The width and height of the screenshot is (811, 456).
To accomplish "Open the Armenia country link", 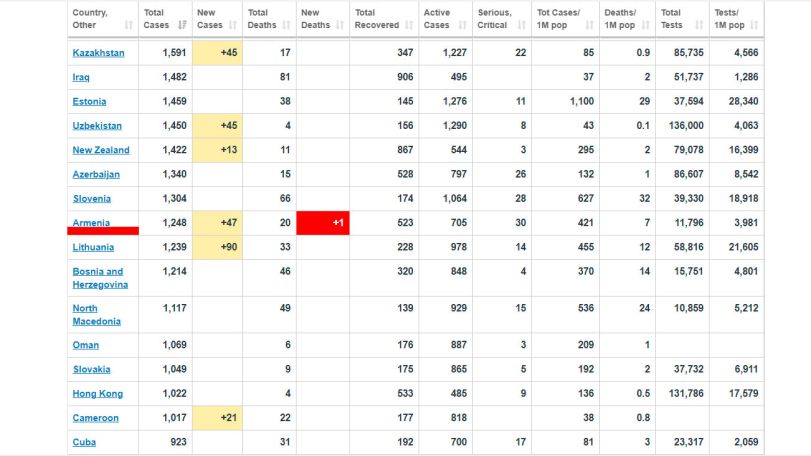I will point(91,222).
